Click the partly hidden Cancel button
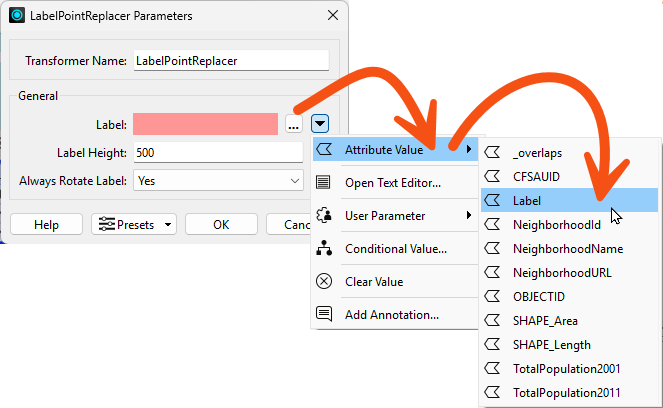This screenshot has height=408, width=663. coord(289,224)
